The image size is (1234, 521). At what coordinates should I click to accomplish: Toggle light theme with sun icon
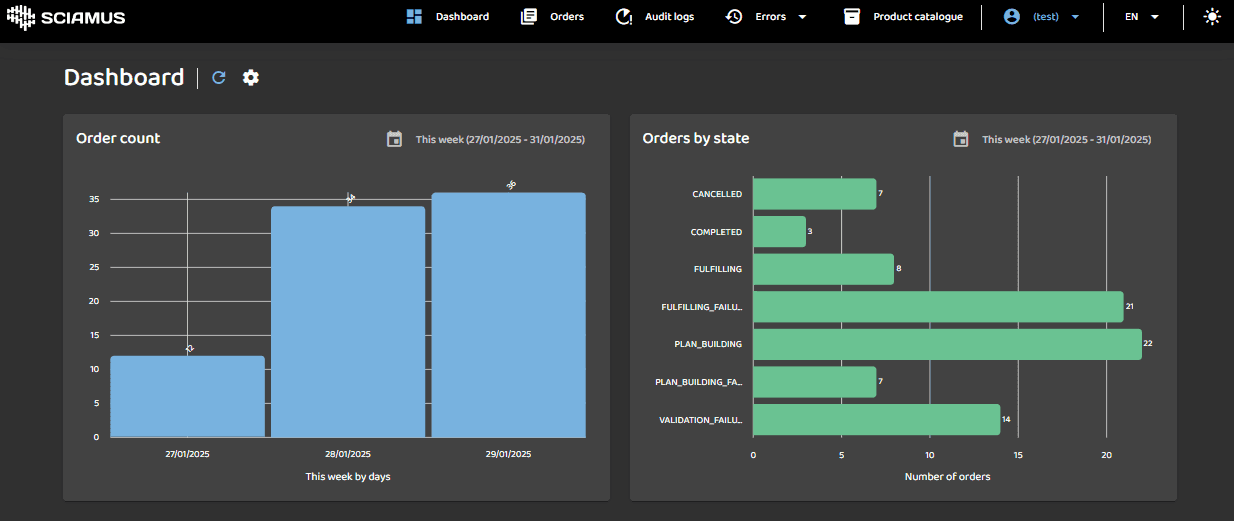pyautogui.click(x=1212, y=16)
